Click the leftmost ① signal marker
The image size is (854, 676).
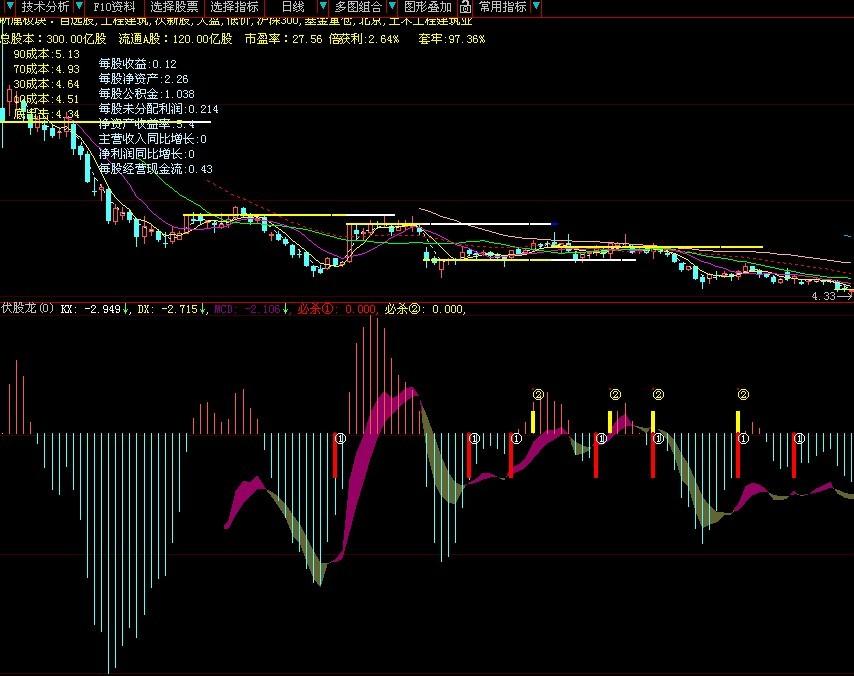click(x=339, y=438)
